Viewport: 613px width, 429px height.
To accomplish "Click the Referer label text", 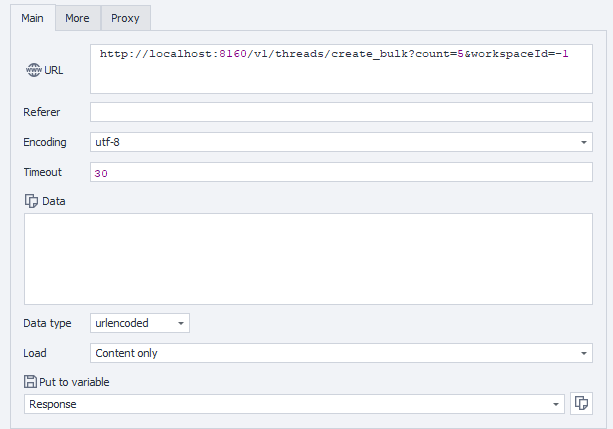I will [x=43, y=112].
